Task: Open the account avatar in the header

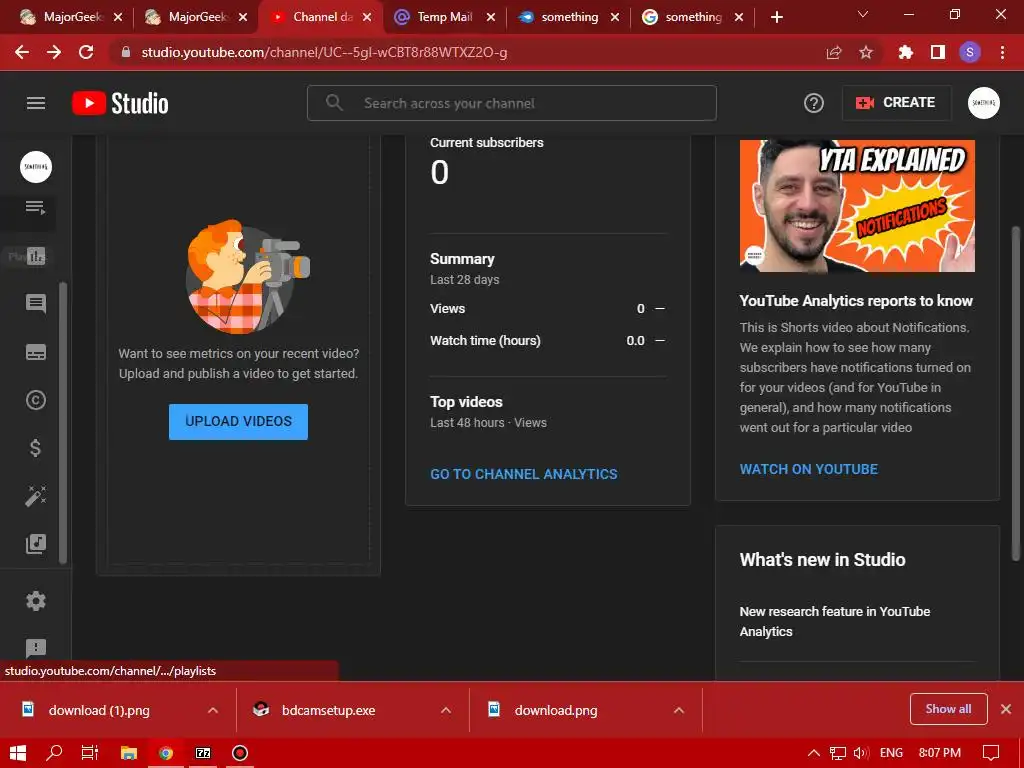Action: click(984, 103)
